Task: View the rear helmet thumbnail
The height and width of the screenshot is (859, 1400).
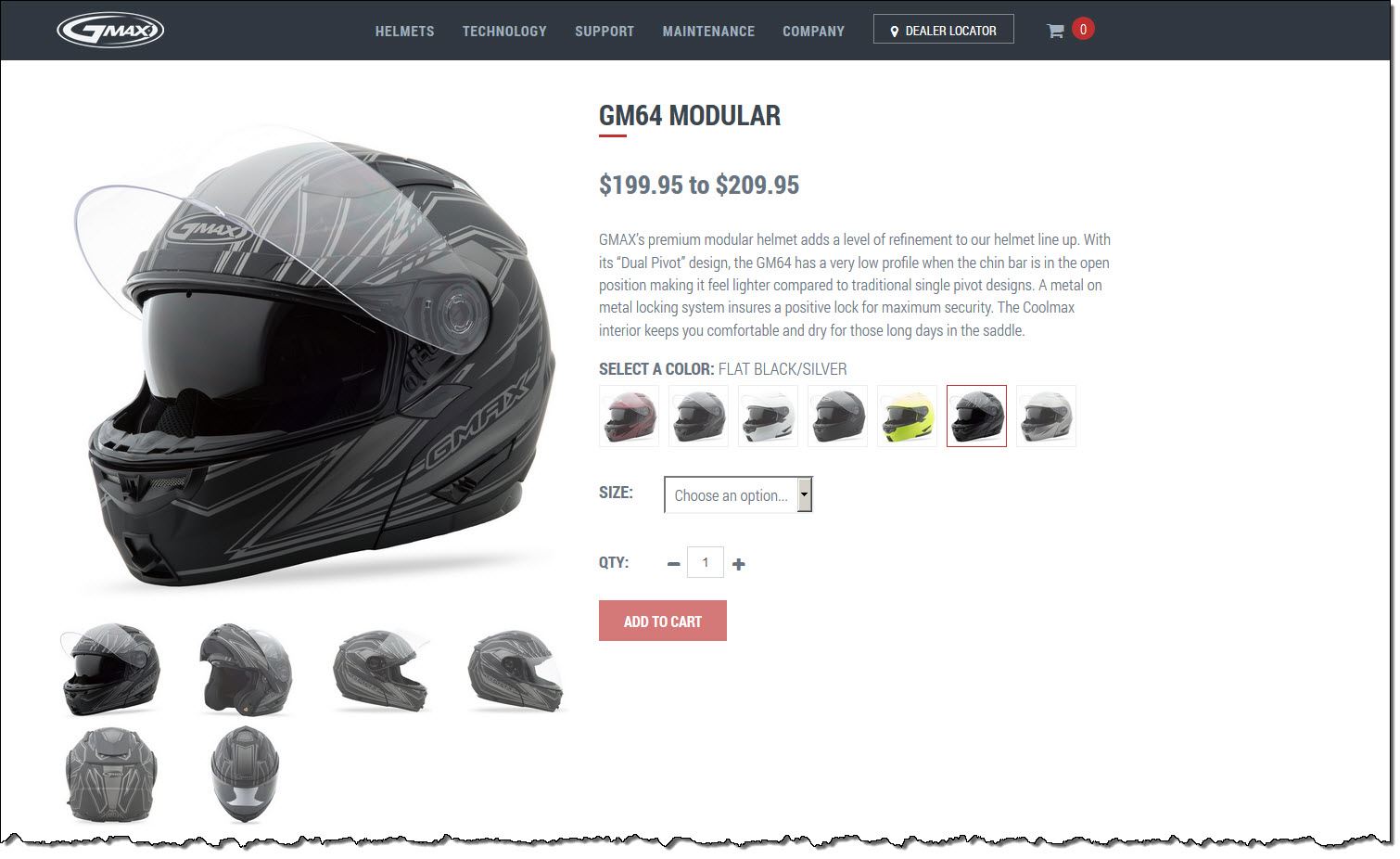Action: click(111, 775)
